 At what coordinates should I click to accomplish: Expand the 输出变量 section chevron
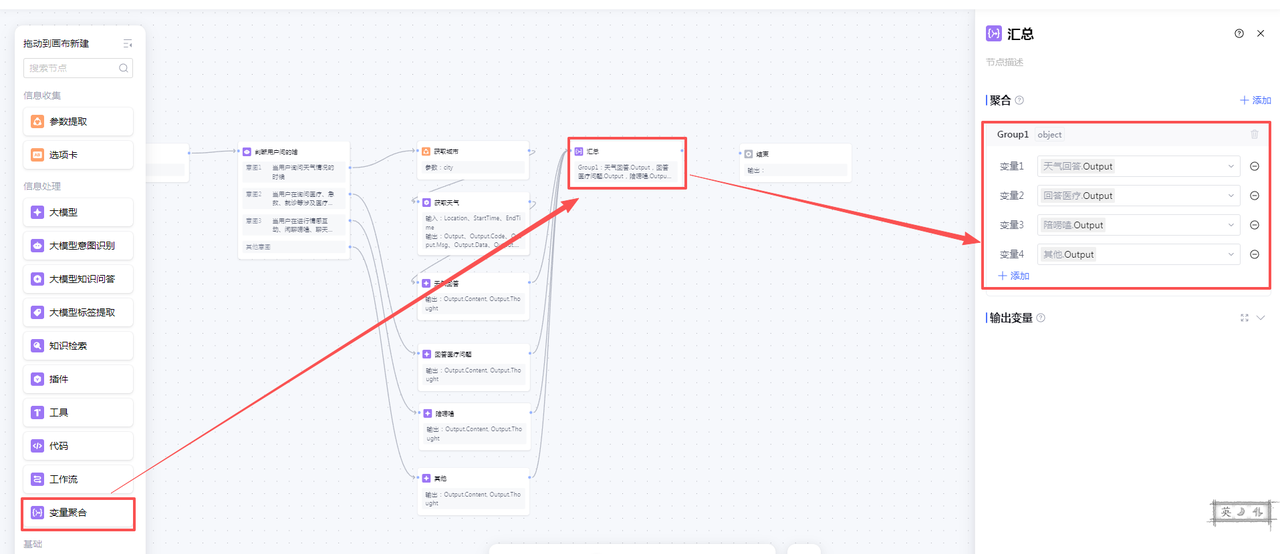pyautogui.click(x=1260, y=318)
